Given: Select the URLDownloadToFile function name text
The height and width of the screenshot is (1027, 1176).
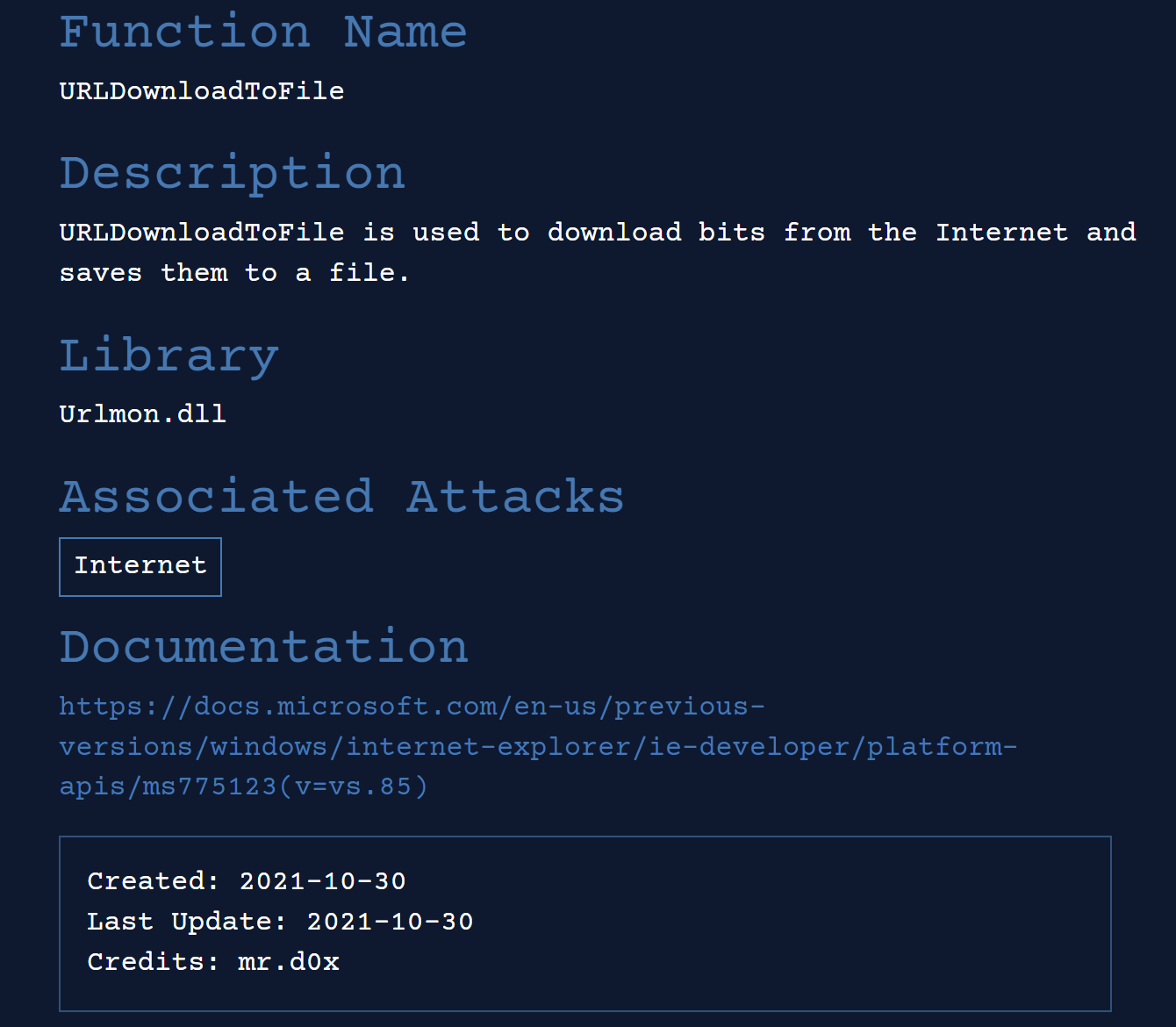Looking at the screenshot, I should [202, 91].
